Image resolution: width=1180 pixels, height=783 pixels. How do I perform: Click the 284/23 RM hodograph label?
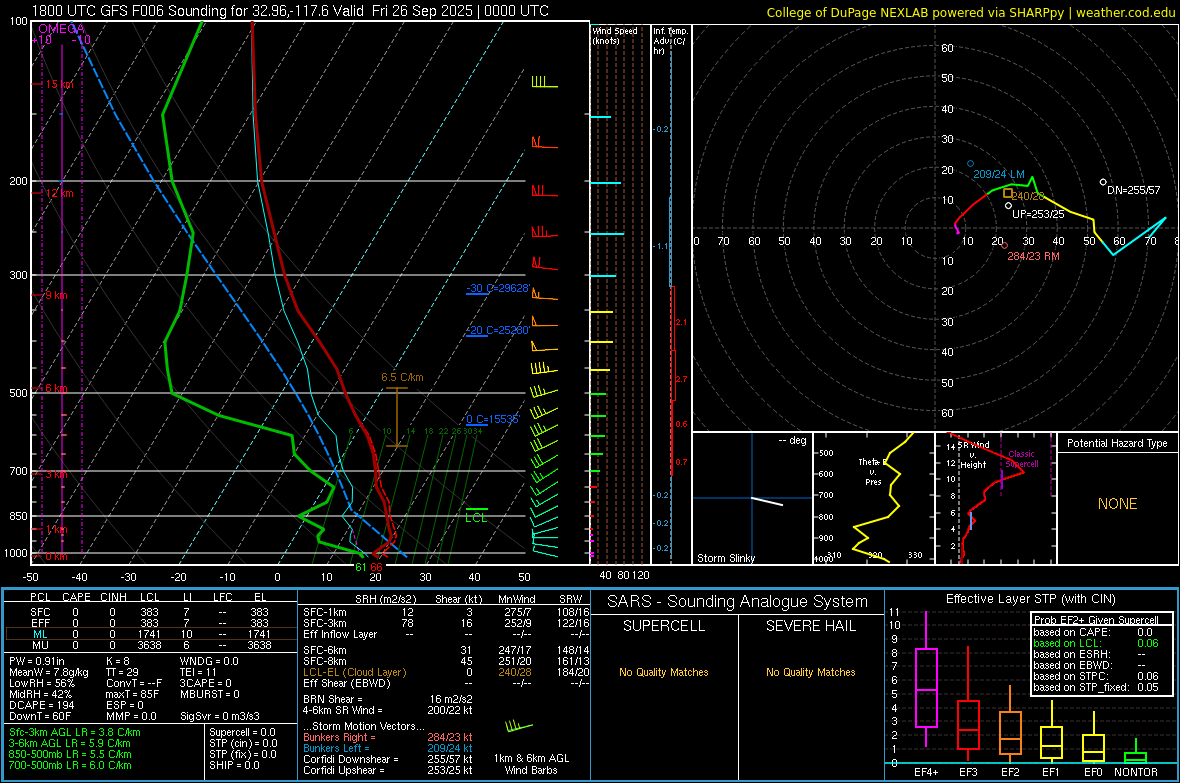[1033, 256]
